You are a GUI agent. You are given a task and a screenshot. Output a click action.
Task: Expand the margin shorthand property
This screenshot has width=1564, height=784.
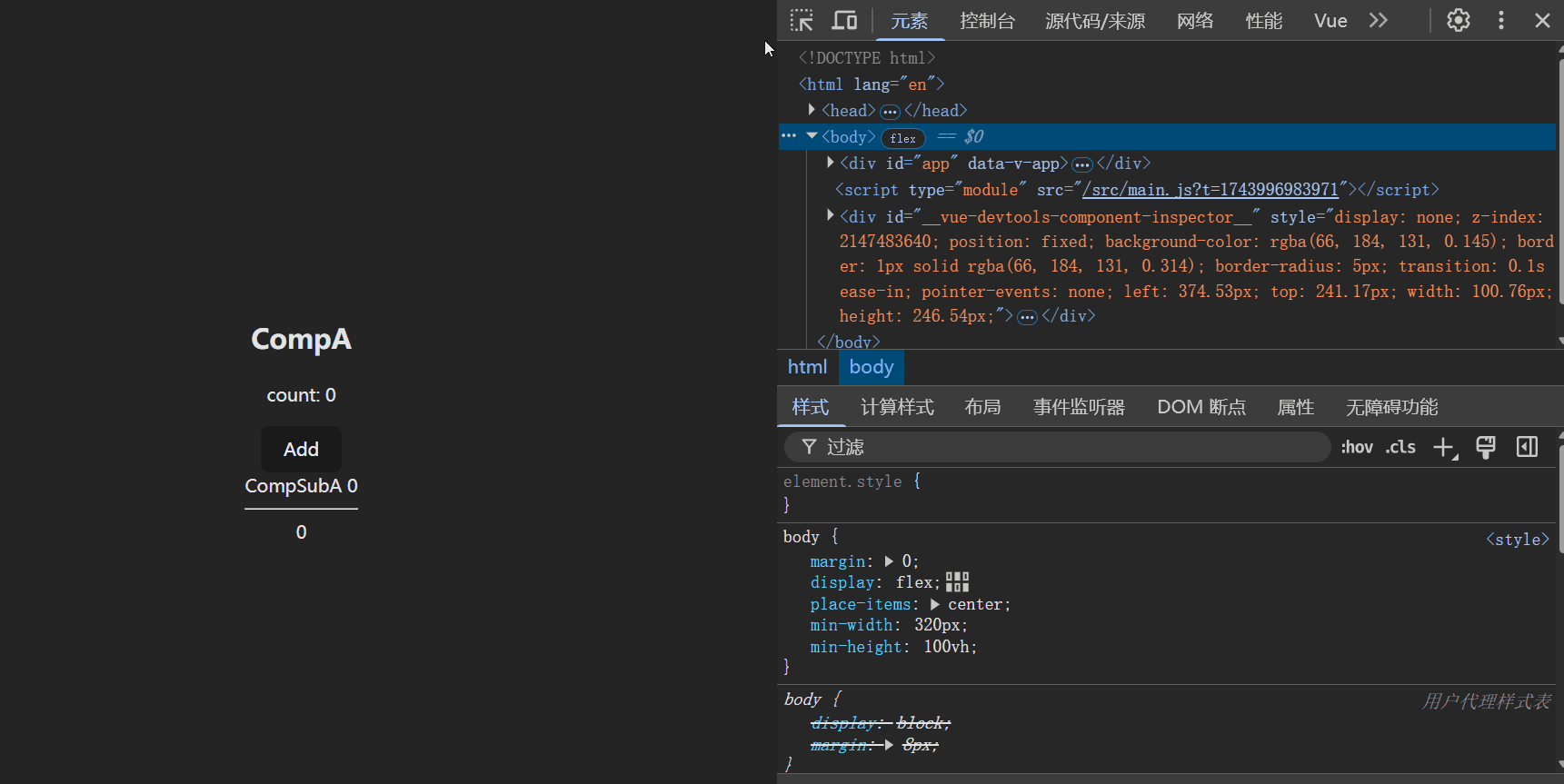pos(889,561)
